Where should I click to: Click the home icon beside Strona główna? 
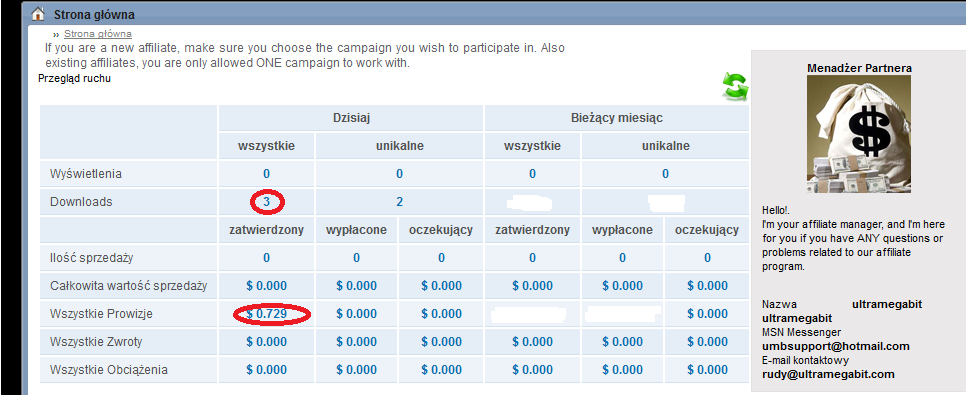point(38,13)
